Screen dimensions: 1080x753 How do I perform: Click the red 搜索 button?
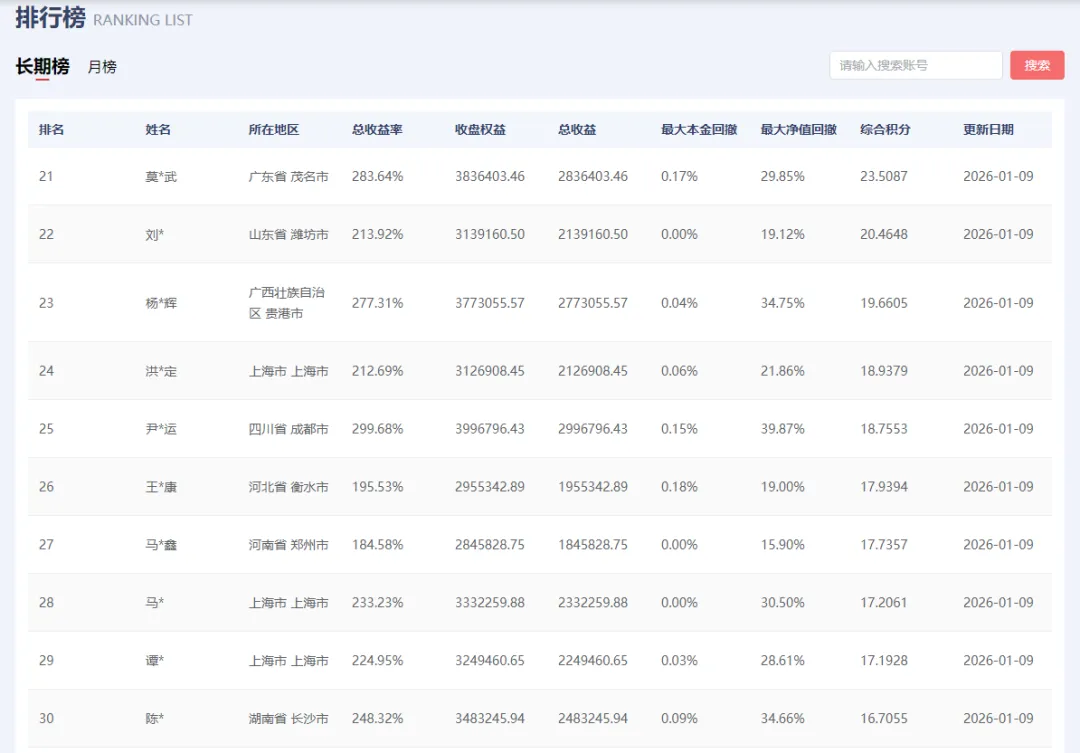pos(1037,65)
